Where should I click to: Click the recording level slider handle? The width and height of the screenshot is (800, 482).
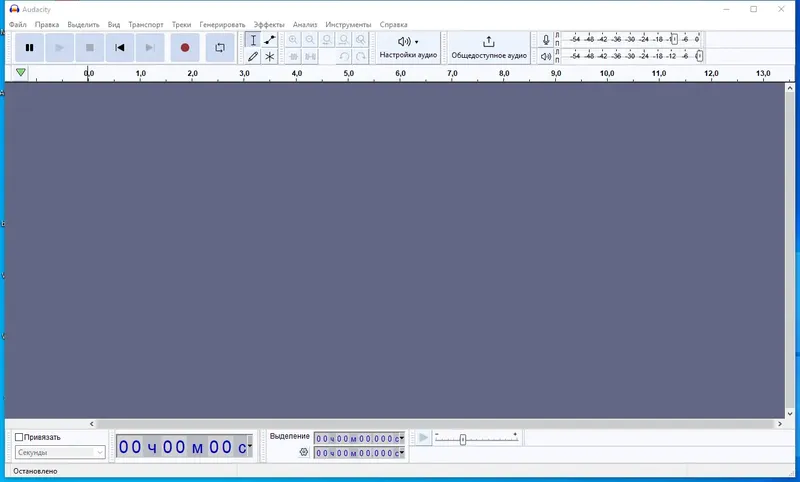[x=674, y=39]
